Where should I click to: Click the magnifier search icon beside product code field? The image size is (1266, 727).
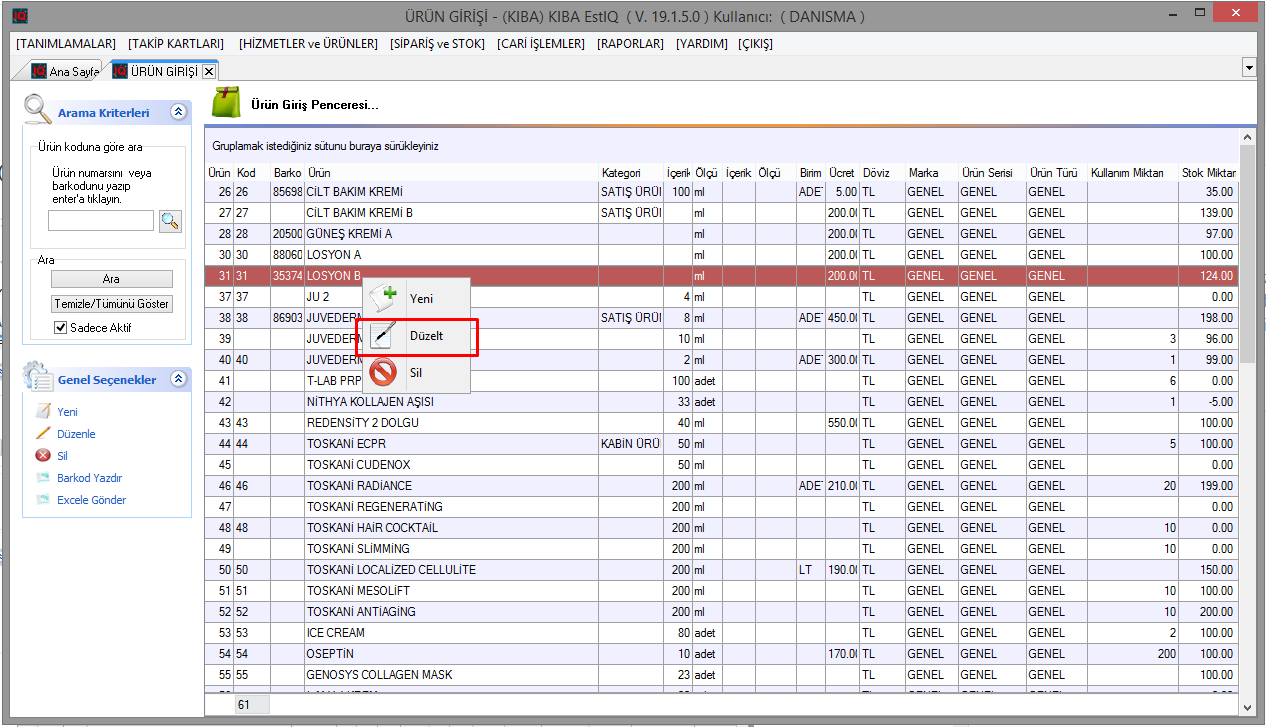[x=170, y=221]
